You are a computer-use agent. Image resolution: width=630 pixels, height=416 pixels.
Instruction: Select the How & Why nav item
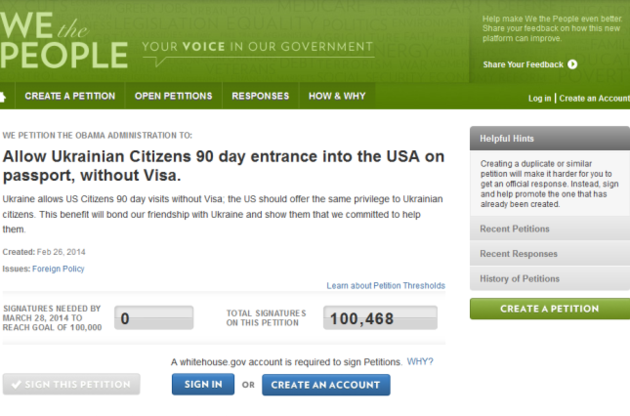(x=337, y=97)
